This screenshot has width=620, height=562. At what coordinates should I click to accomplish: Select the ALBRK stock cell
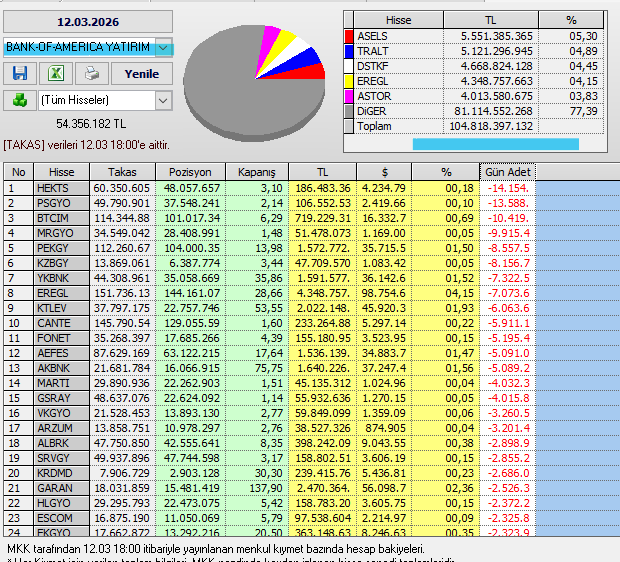[x=62, y=443]
